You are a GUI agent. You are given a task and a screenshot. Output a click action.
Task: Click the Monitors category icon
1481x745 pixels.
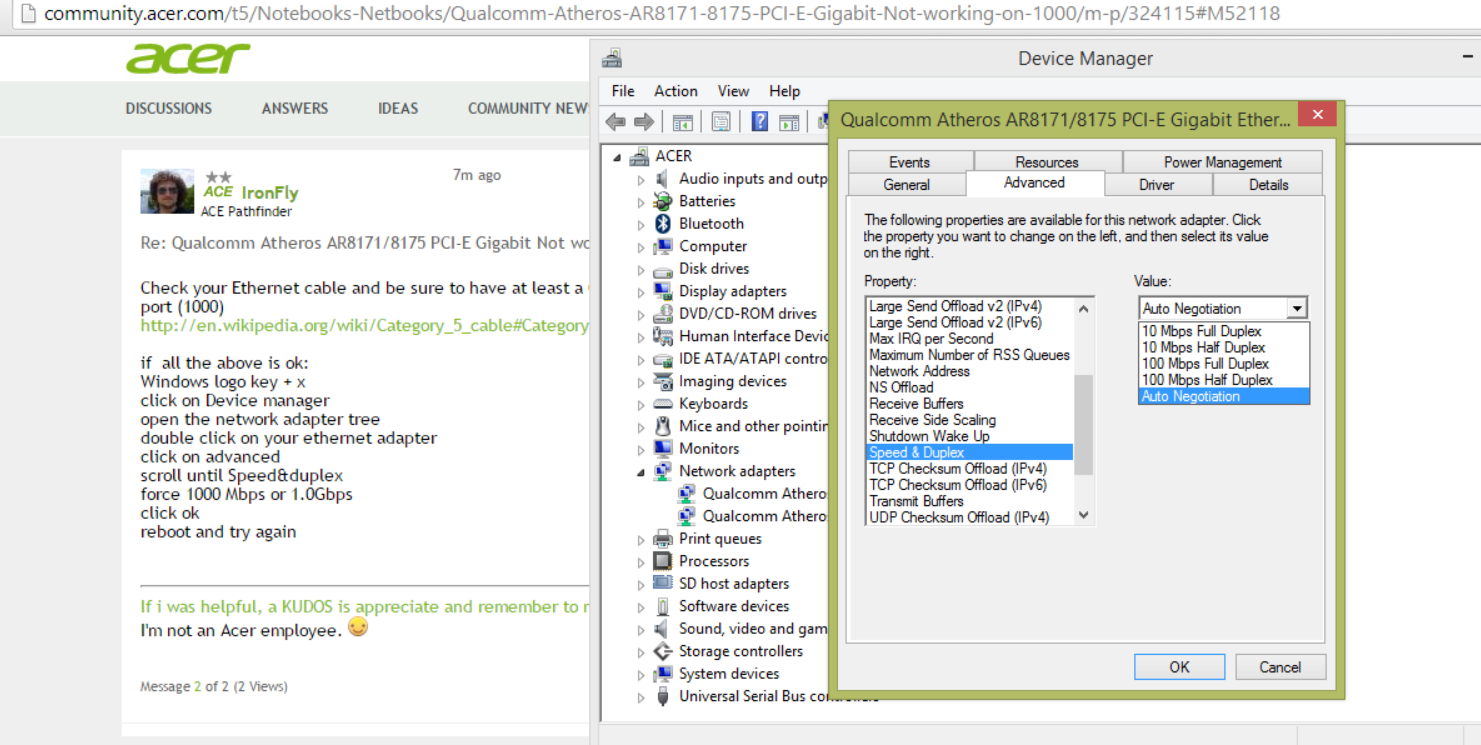pos(662,449)
